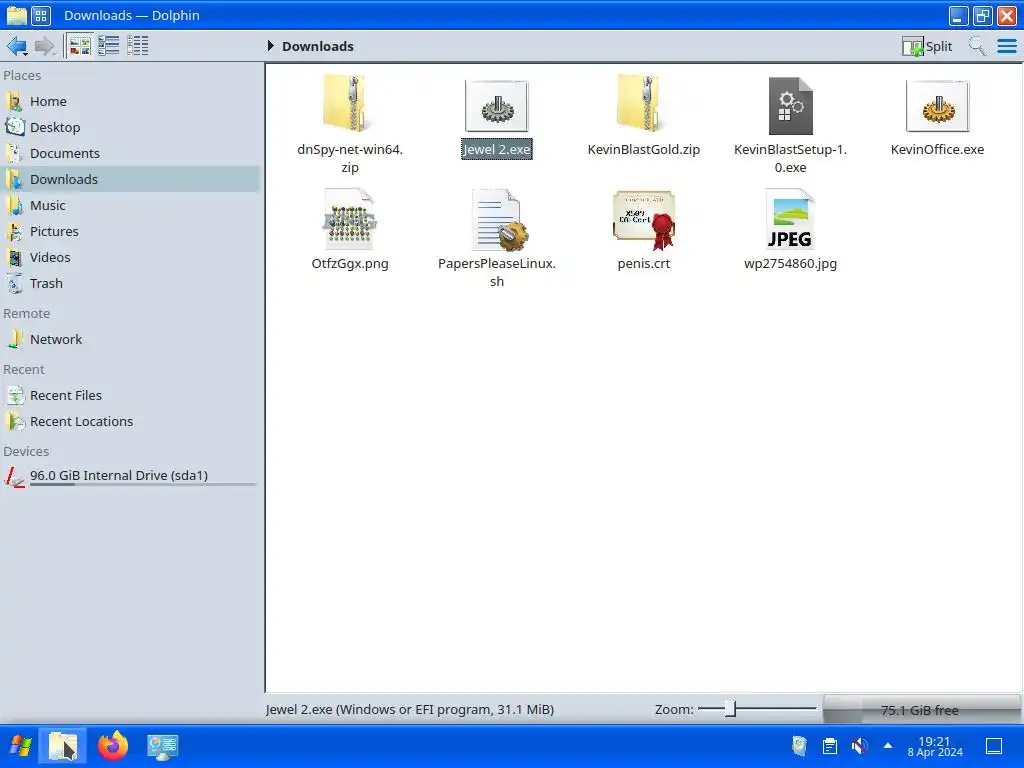The height and width of the screenshot is (768, 1024).
Task: Select penis.crt certificate icon
Action: click(643, 220)
